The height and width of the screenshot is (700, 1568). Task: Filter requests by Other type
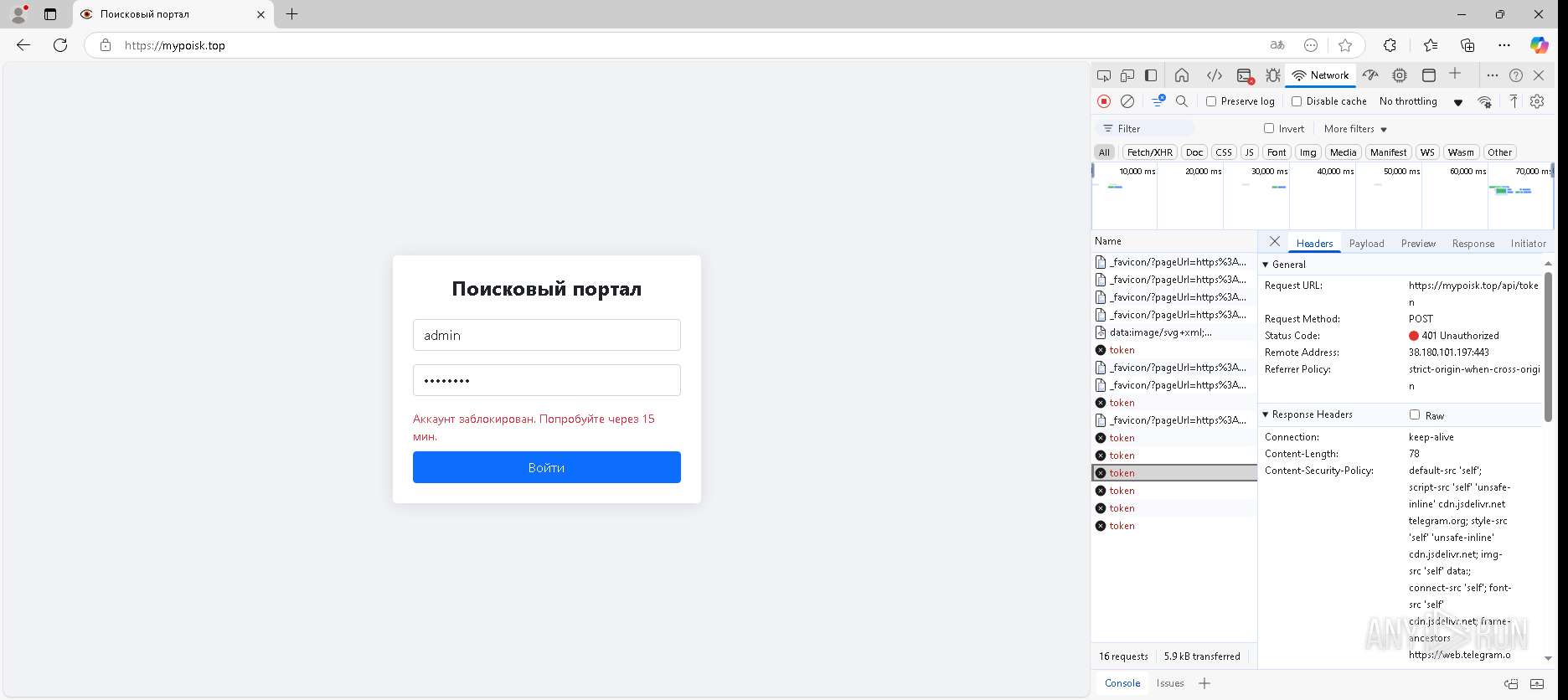(x=1499, y=152)
